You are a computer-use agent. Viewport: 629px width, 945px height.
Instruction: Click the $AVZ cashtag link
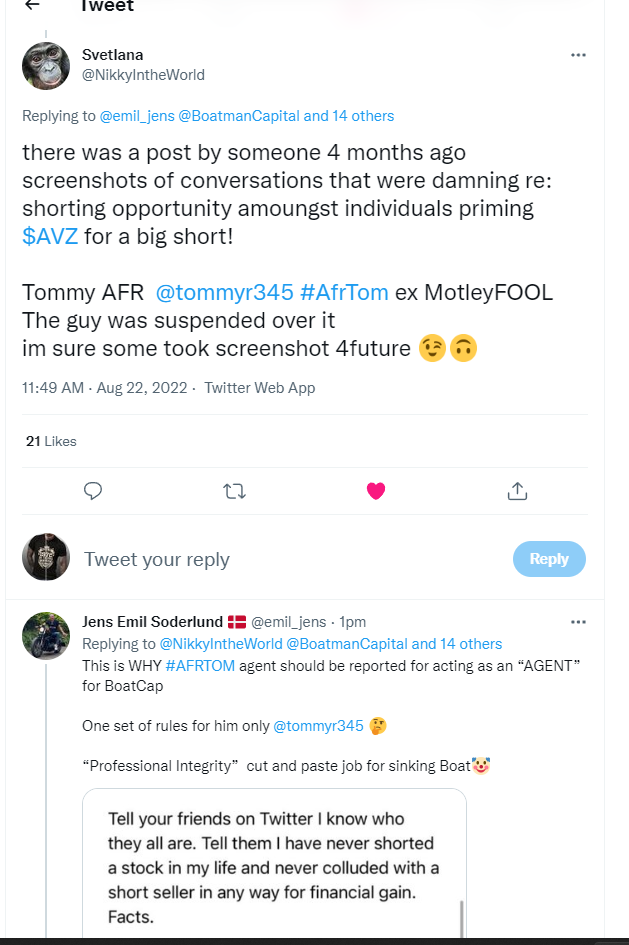coord(50,237)
